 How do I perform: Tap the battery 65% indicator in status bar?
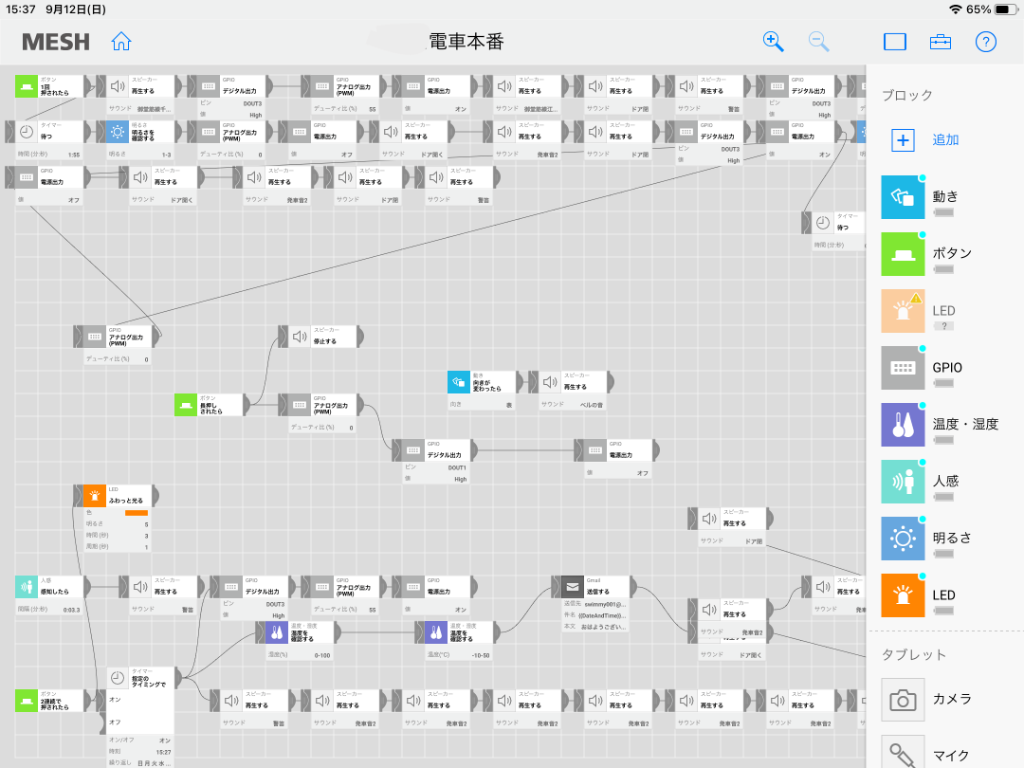click(x=991, y=9)
